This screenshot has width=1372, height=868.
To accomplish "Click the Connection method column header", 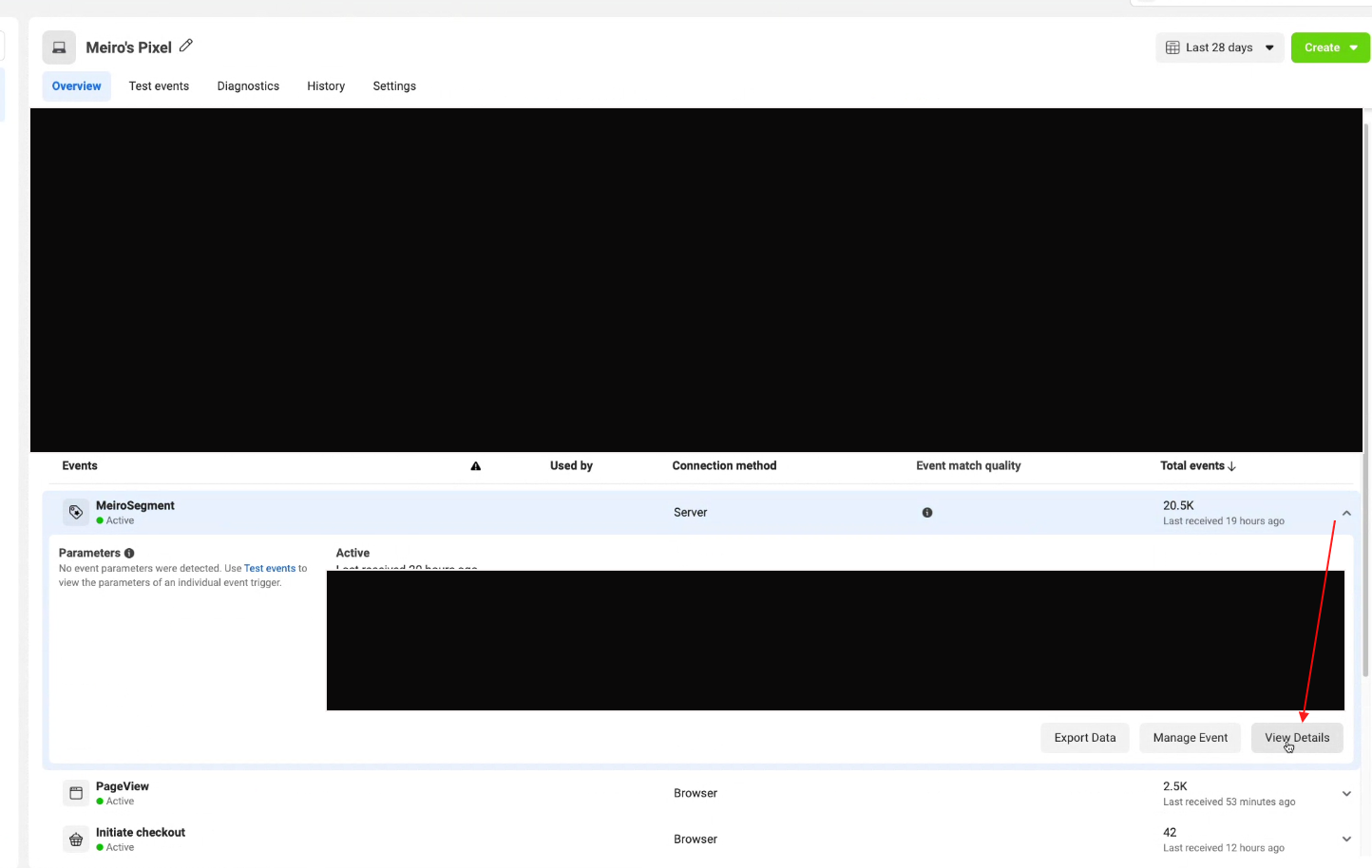I will pyautogui.click(x=724, y=466).
